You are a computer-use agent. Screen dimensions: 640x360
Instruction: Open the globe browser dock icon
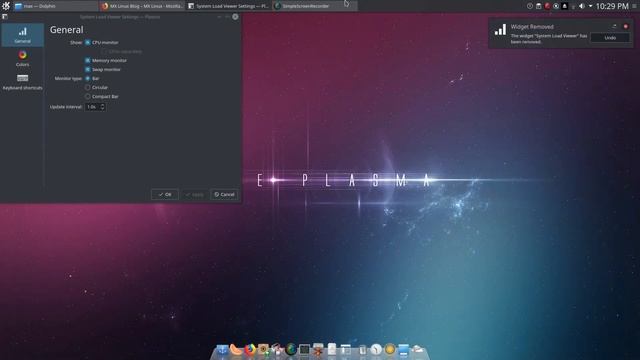pos(291,349)
